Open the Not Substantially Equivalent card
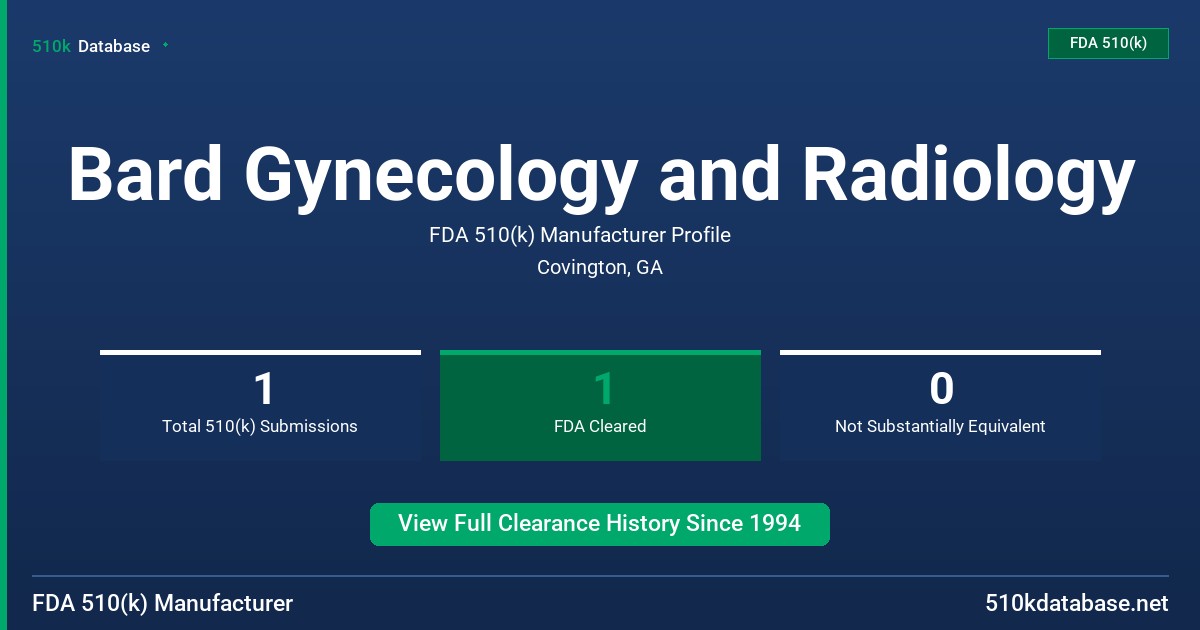The image size is (1200, 630). (940, 406)
